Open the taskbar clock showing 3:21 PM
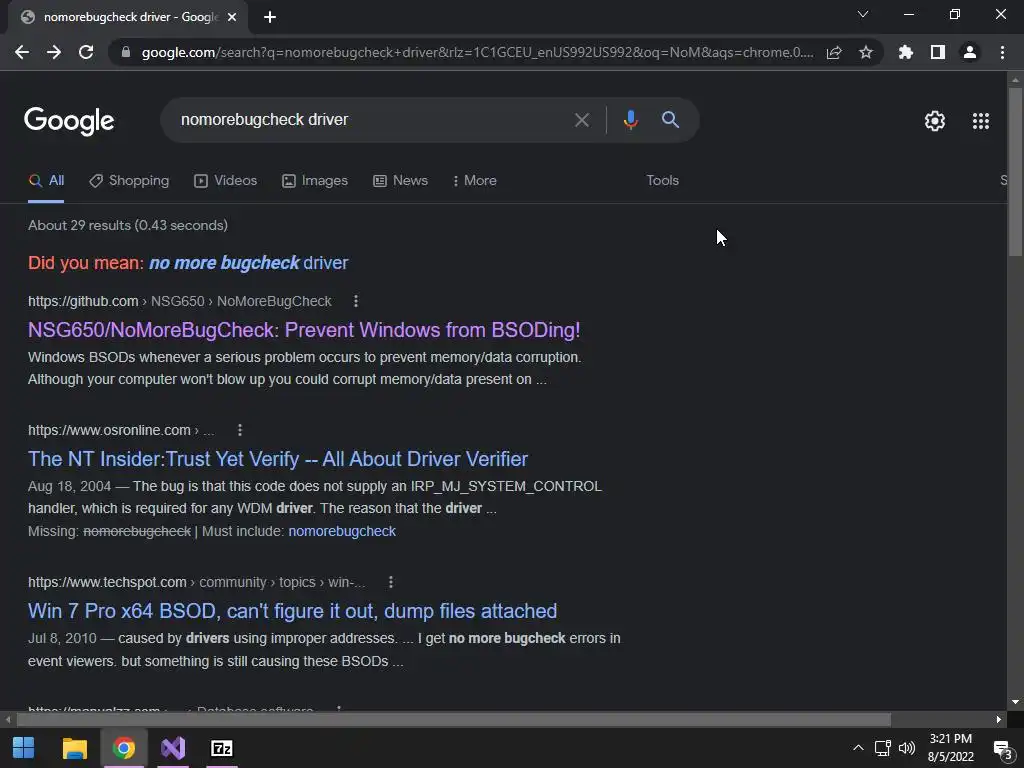The width and height of the screenshot is (1024, 768). 951,748
